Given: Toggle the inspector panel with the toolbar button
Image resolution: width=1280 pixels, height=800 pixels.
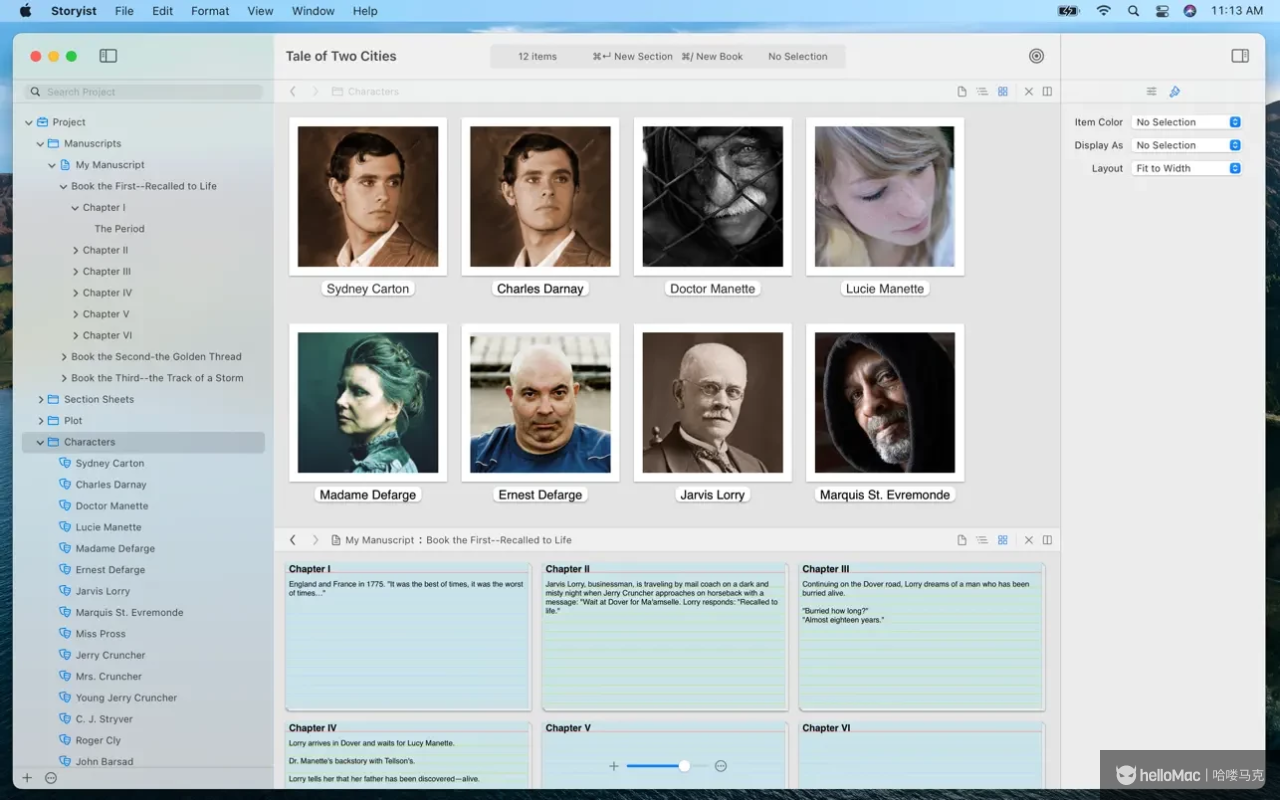Looking at the screenshot, I should [1240, 56].
